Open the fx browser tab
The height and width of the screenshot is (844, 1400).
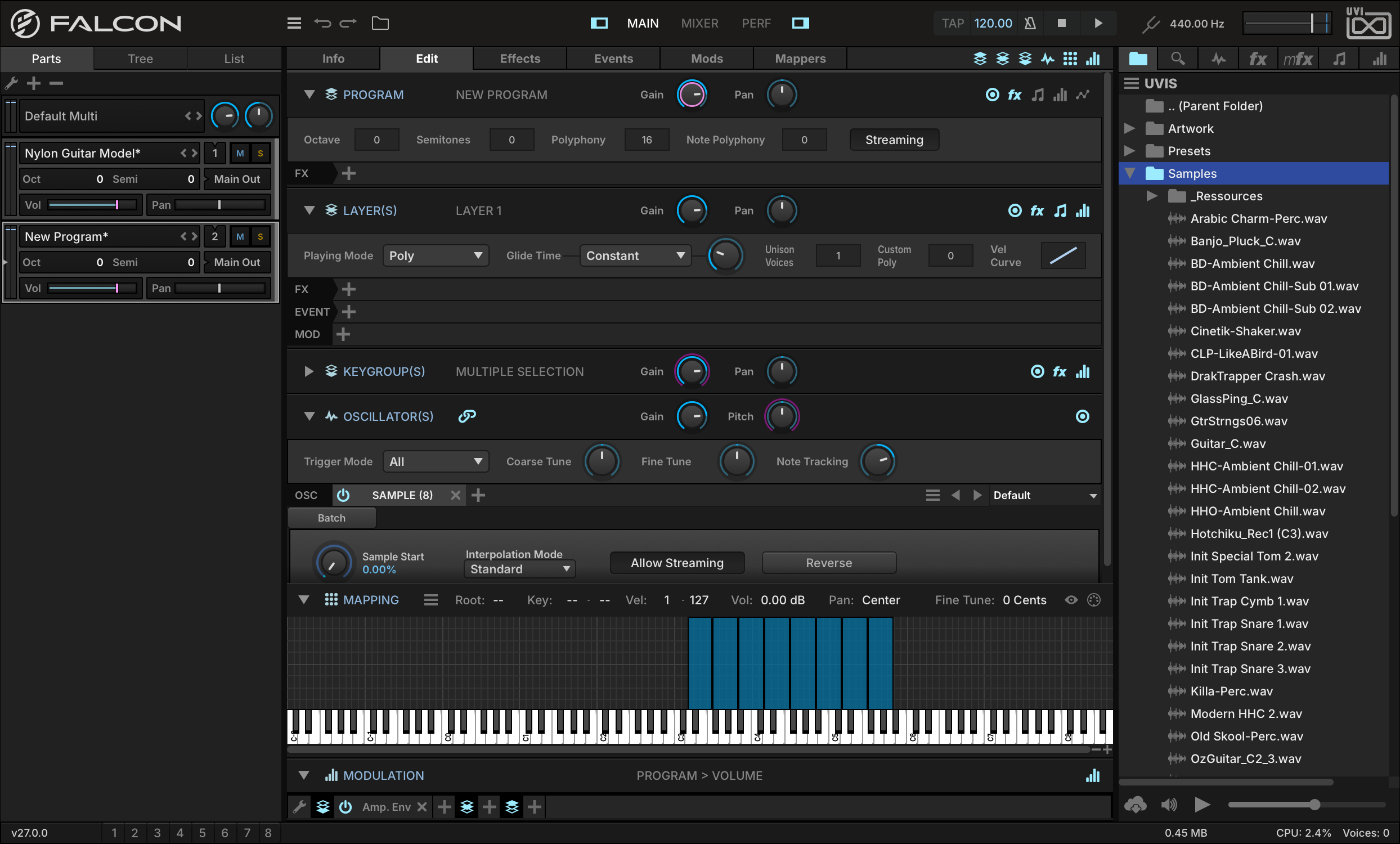[1258, 59]
